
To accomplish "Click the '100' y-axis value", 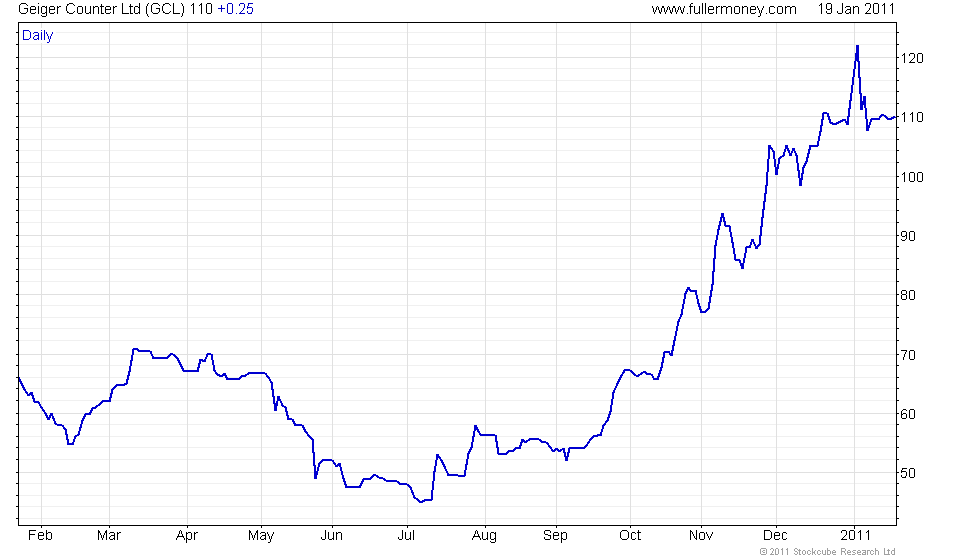I will click(912, 178).
